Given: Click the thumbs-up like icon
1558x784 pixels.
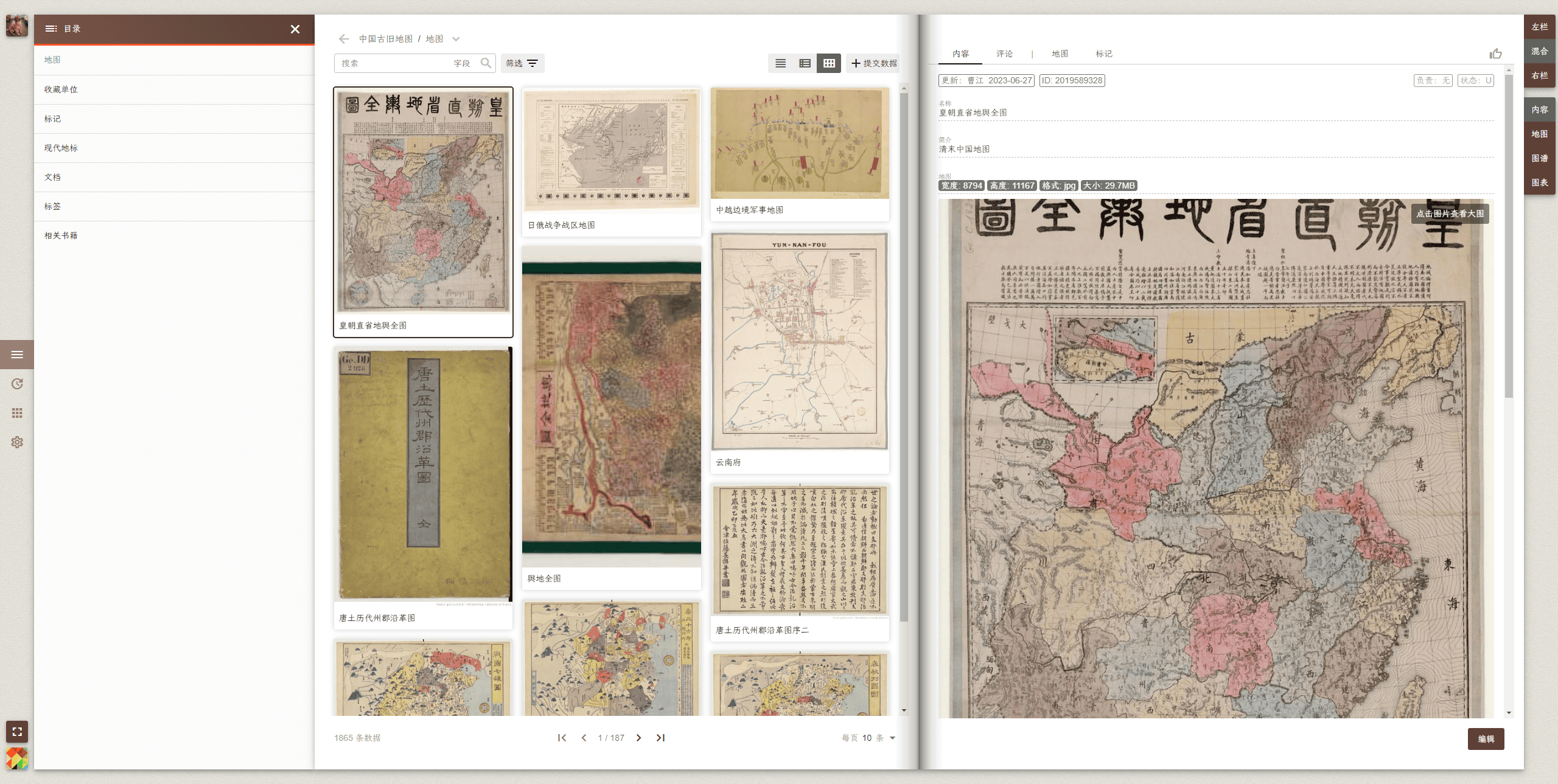Looking at the screenshot, I should tap(1495, 54).
